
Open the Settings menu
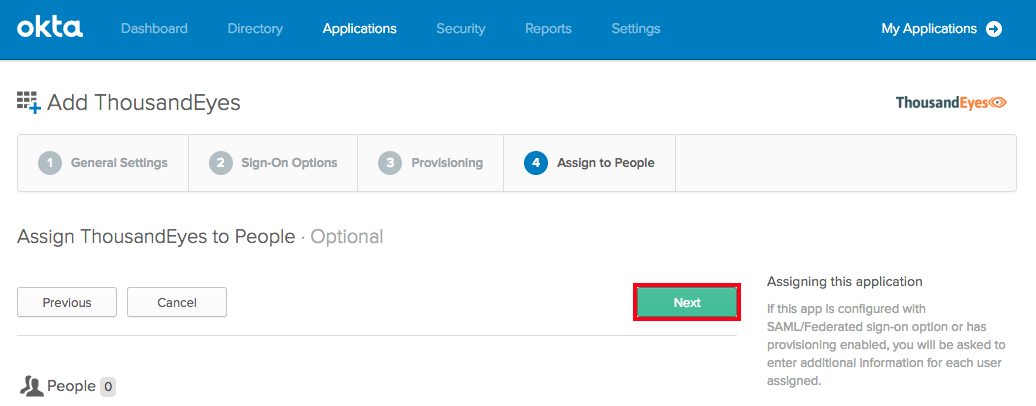pyautogui.click(x=636, y=28)
